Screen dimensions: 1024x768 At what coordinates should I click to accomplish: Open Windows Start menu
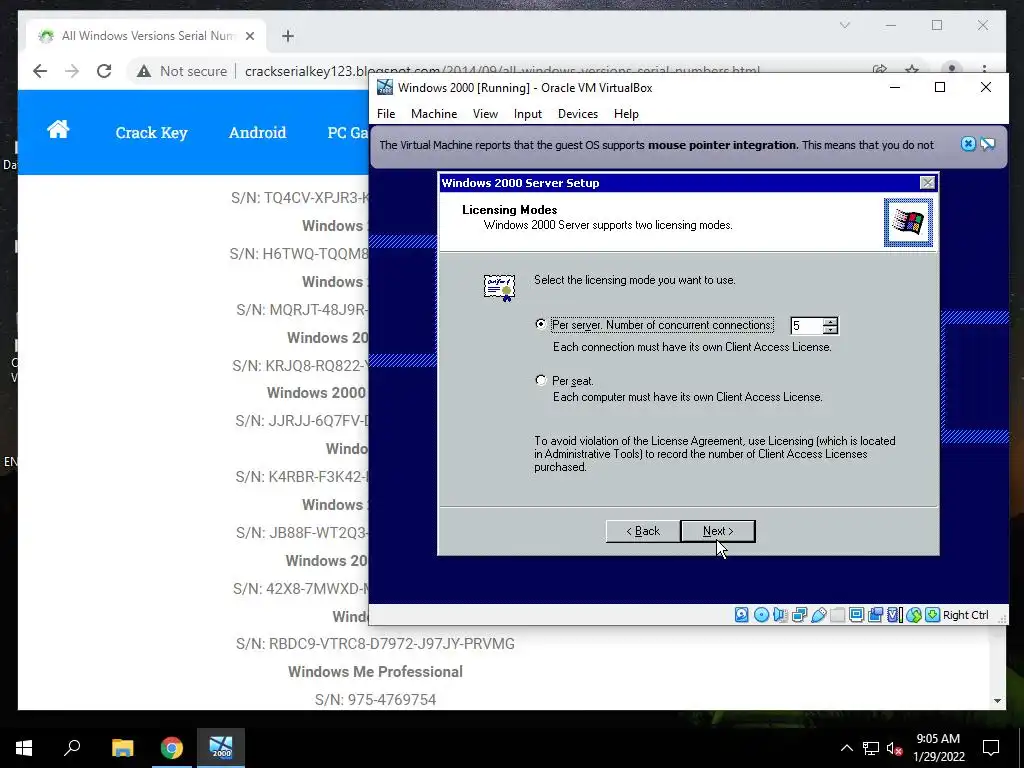point(24,747)
